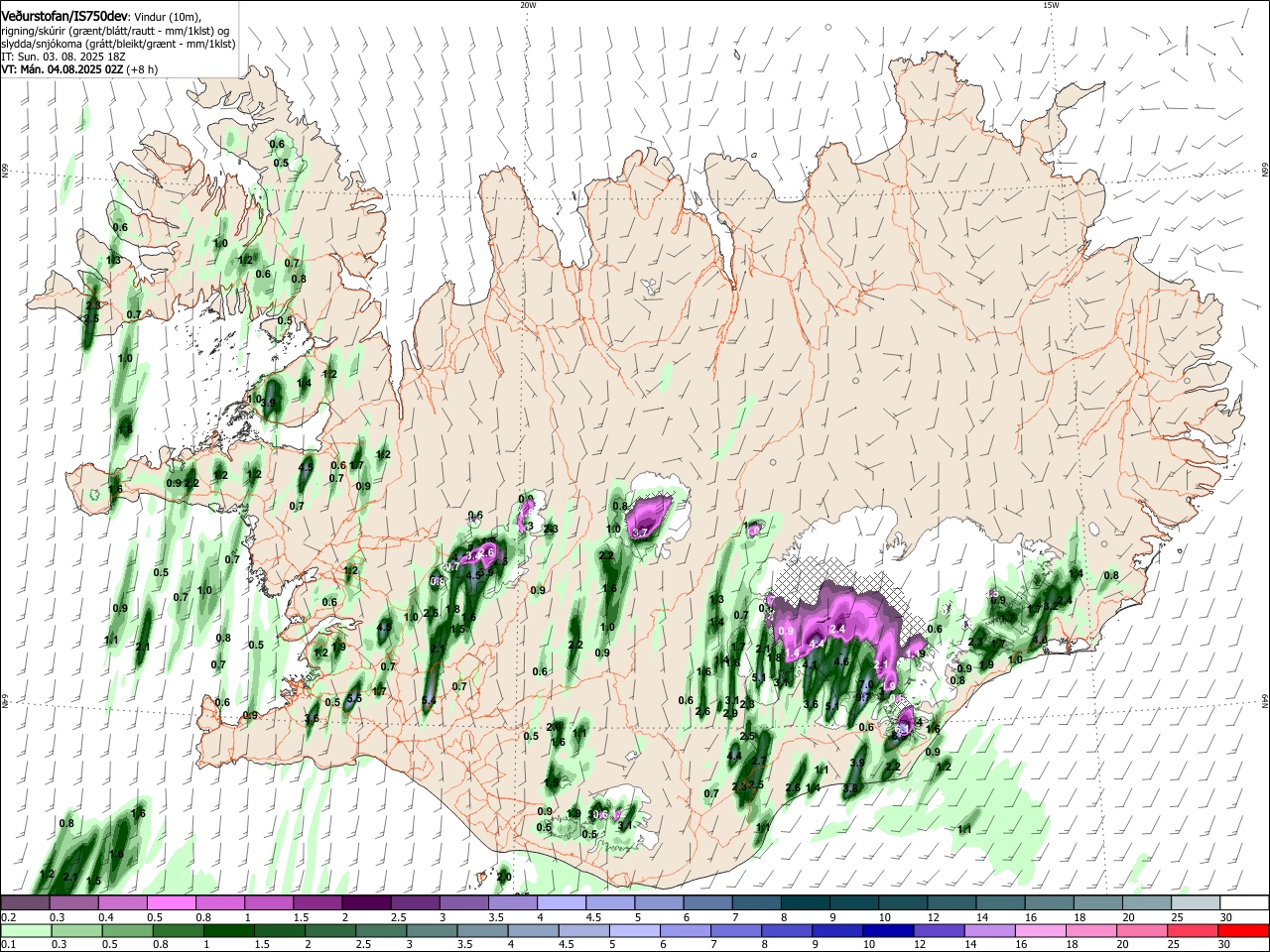The image size is (1270, 952).
Task: Click the 'Vindur (10m)' label
Action: pyautogui.click(x=167, y=16)
